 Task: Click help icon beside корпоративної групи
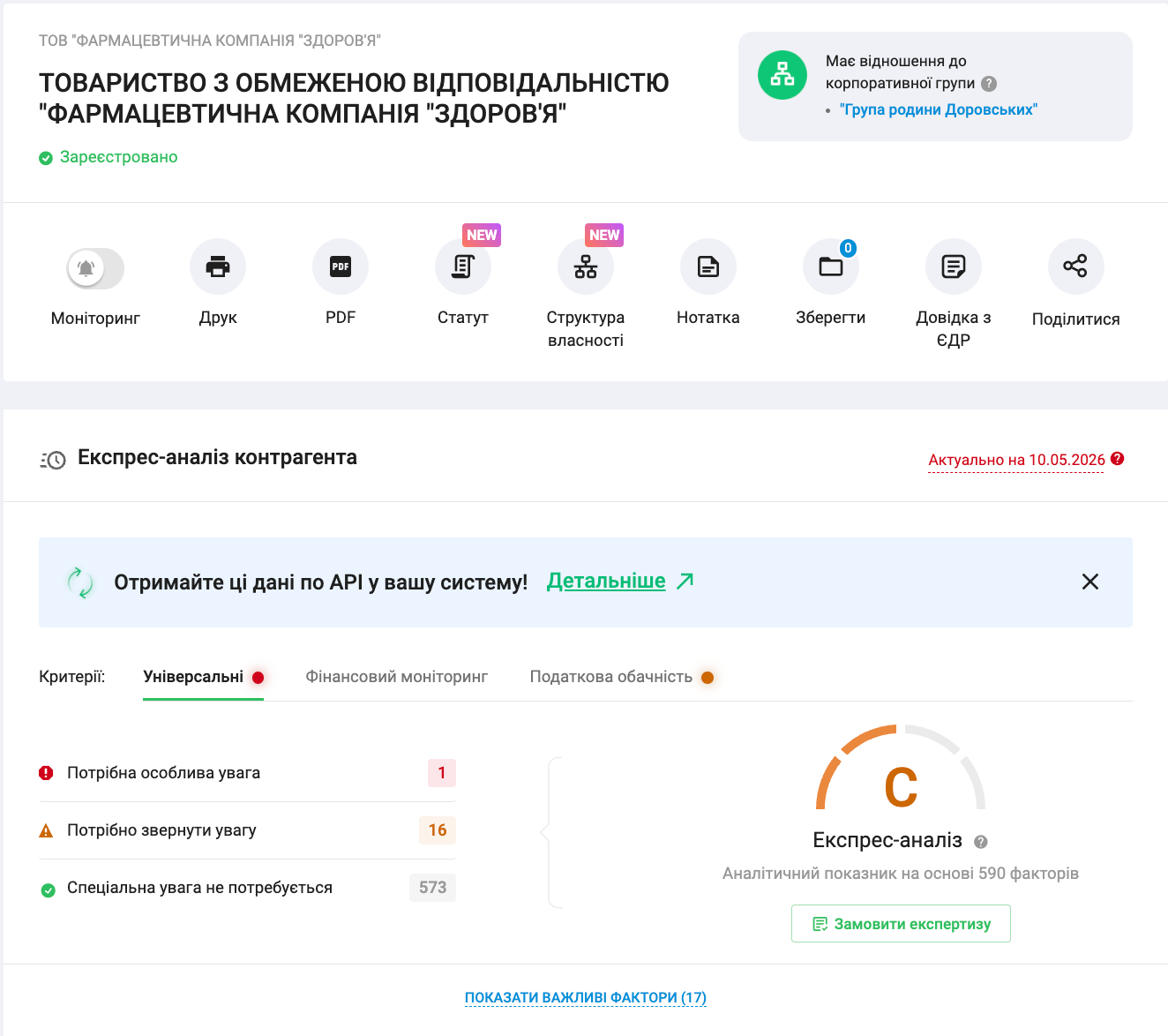click(989, 84)
